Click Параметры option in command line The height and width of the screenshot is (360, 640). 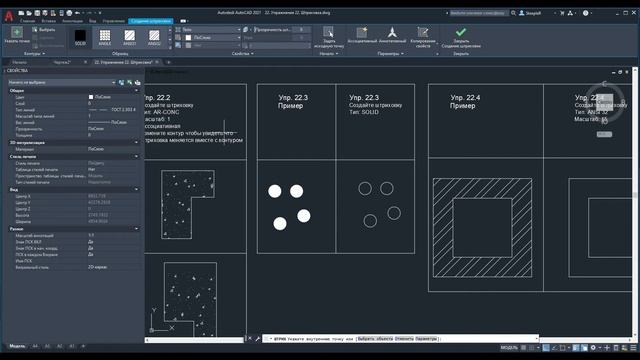pos(426,339)
